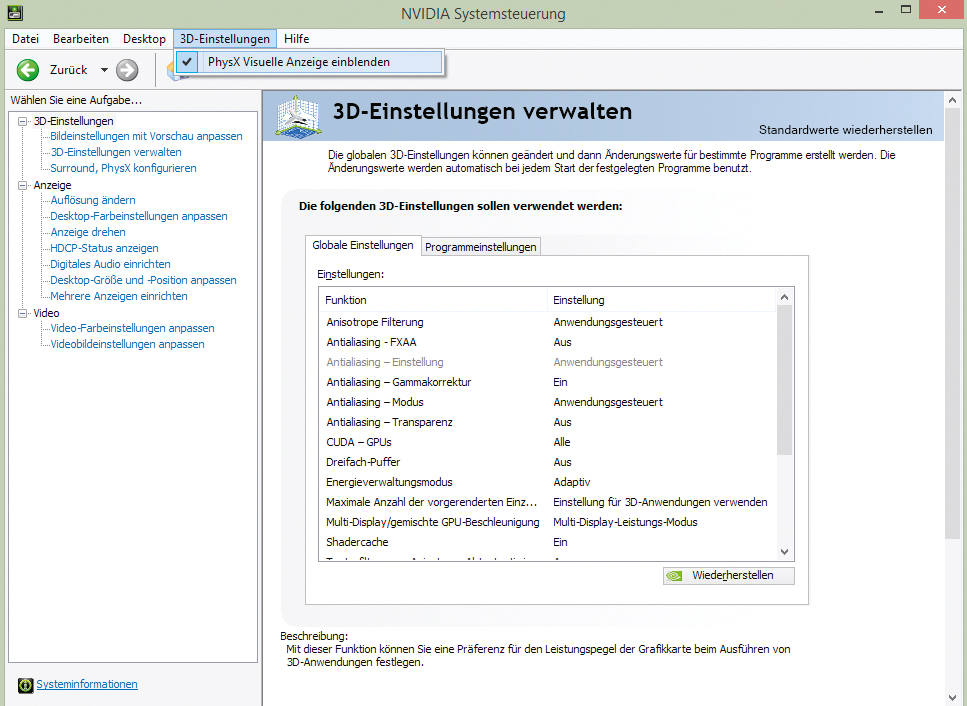Screen dimensions: 967x706
Task: Open the Hilfe menu
Action: point(296,39)
